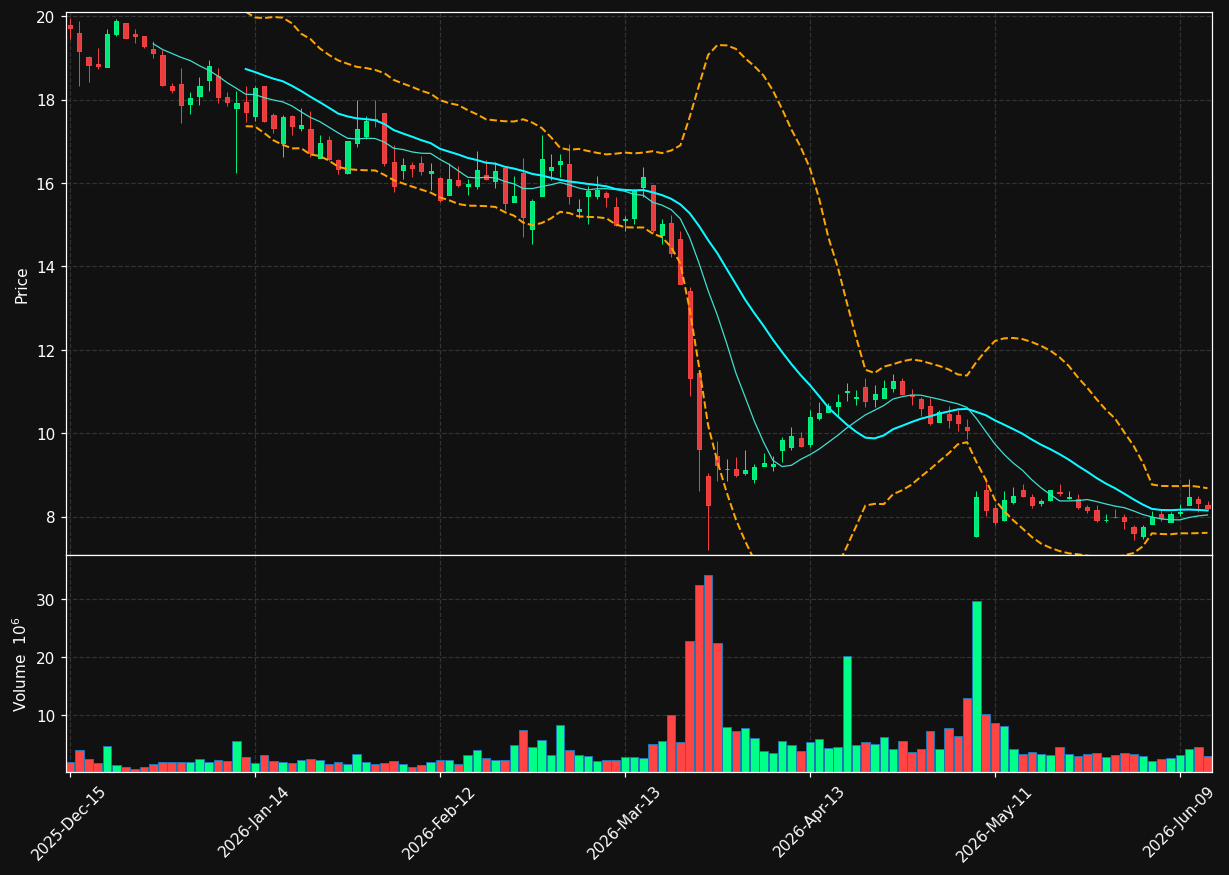Screen dimensions: 1229x875
Task: Click the 2026-Mar-13 date axis label
Action: [625, 822]
